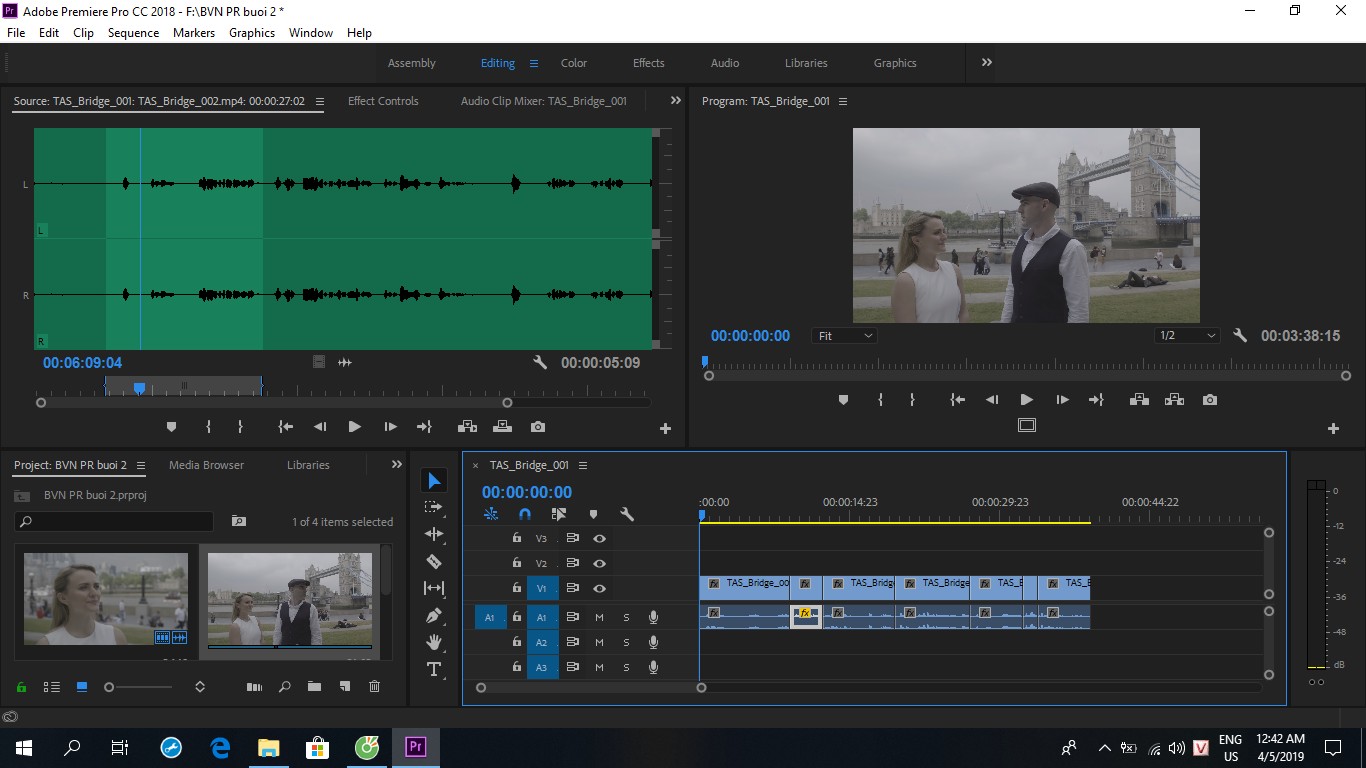The height and width of the screenshot is (768, 1366).
Task: Open the Sequence menu
Action: pos(133,33)
